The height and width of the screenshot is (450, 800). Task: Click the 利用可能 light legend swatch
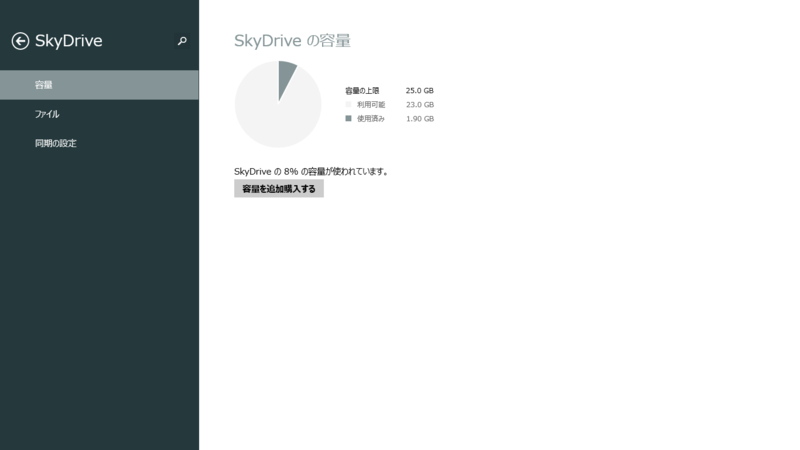point(348,105)
